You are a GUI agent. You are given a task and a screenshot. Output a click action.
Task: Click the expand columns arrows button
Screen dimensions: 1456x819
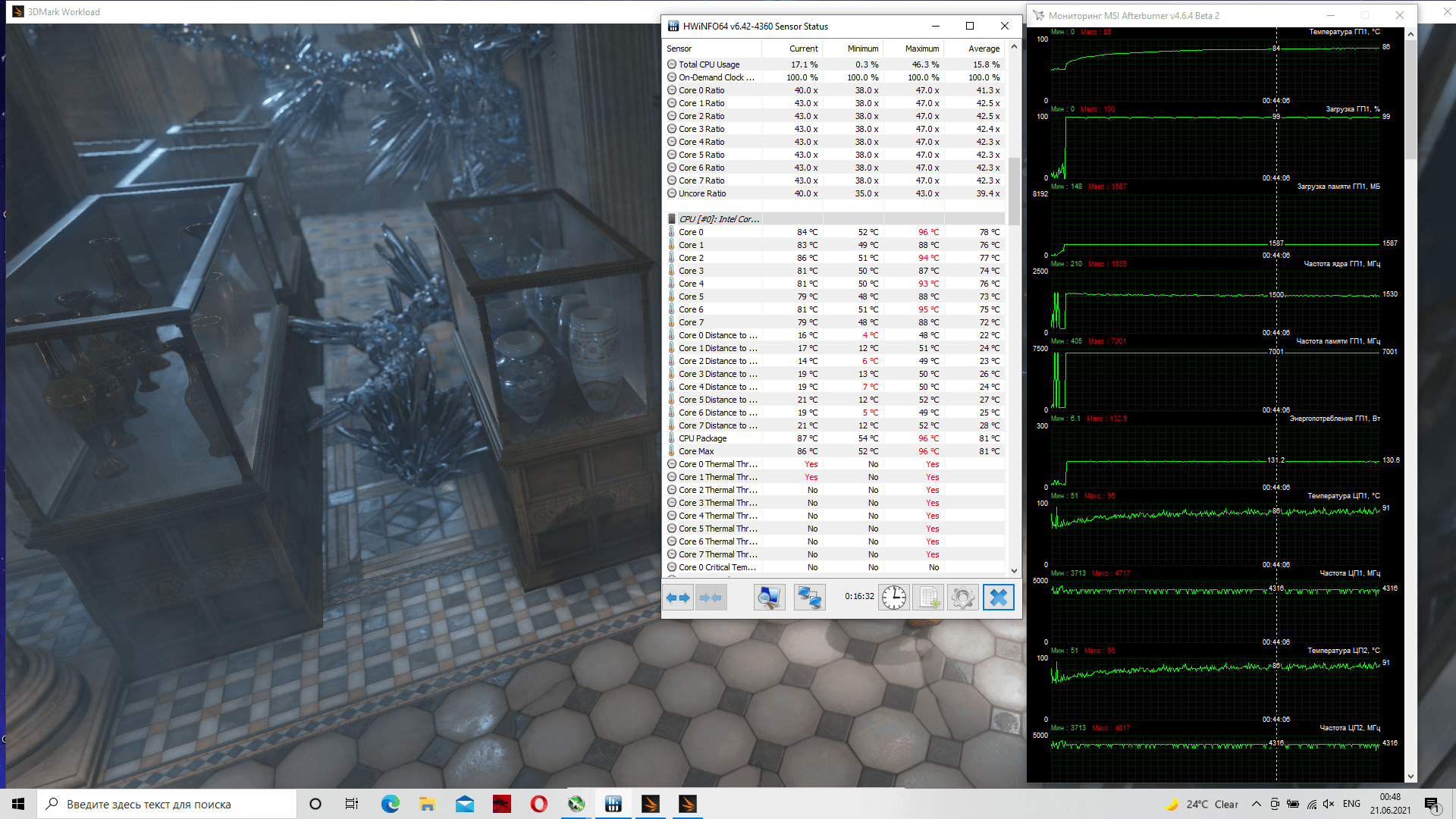point(678,598)
